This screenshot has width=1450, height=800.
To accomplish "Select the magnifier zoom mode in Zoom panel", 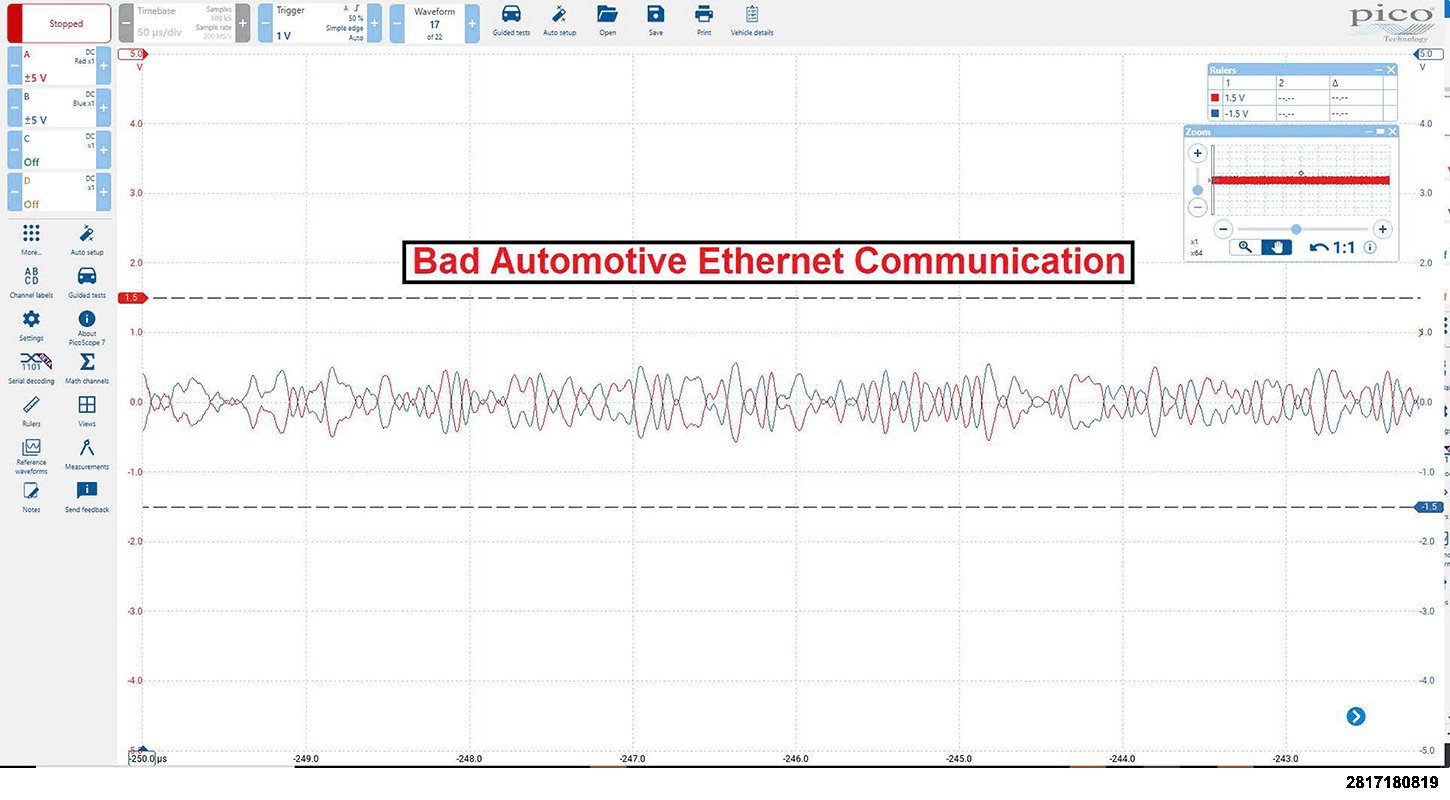I will [1245, 247].
